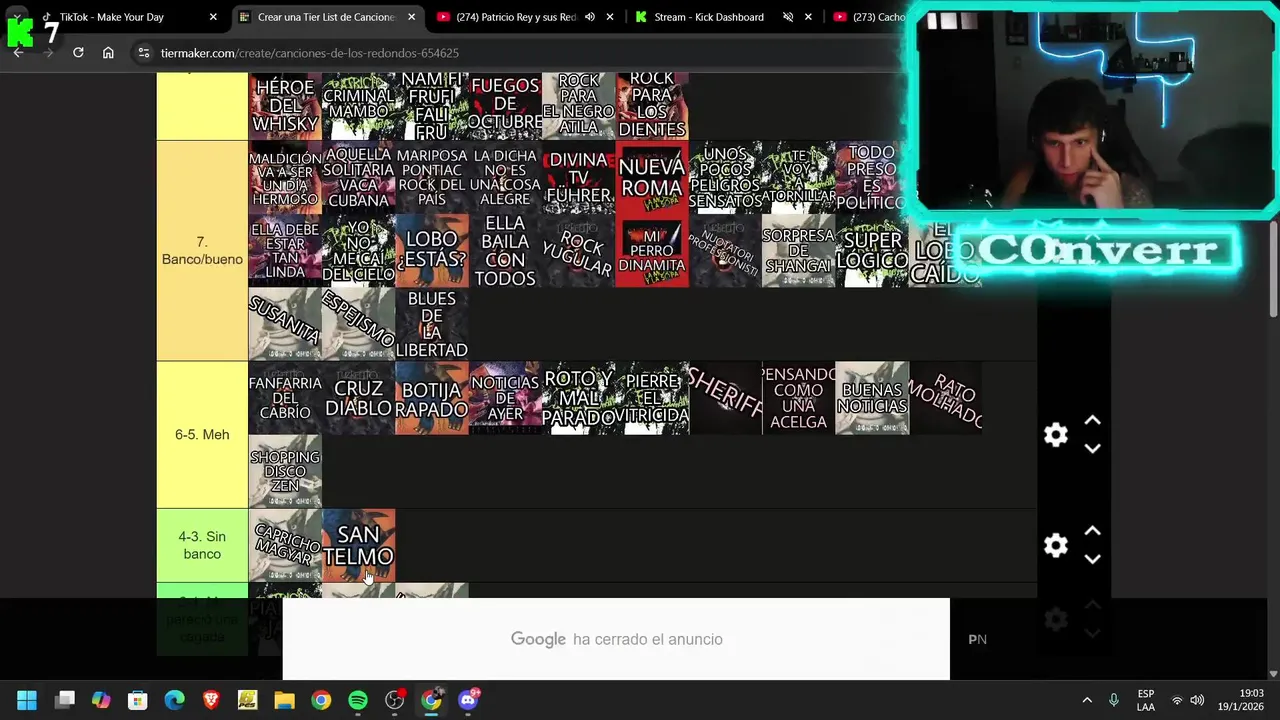Toggle the microphone icon in system tray
The height and width of the screenshot is (720, 1280).
pyautogui.click(x=1113, y=700)
